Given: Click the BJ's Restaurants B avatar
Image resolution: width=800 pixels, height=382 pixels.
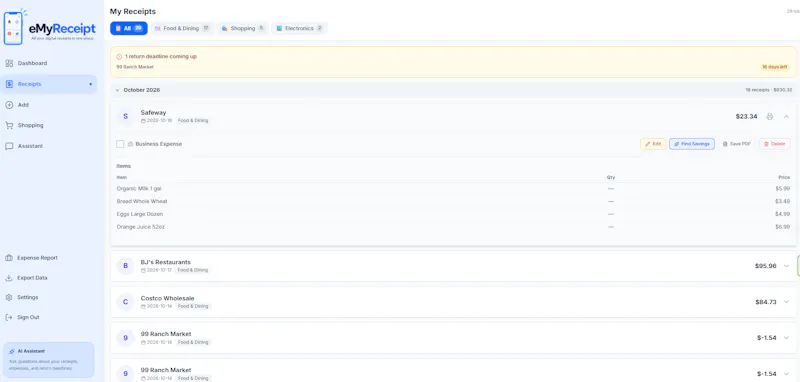Looking at the screenshot, I should point(126,266).
